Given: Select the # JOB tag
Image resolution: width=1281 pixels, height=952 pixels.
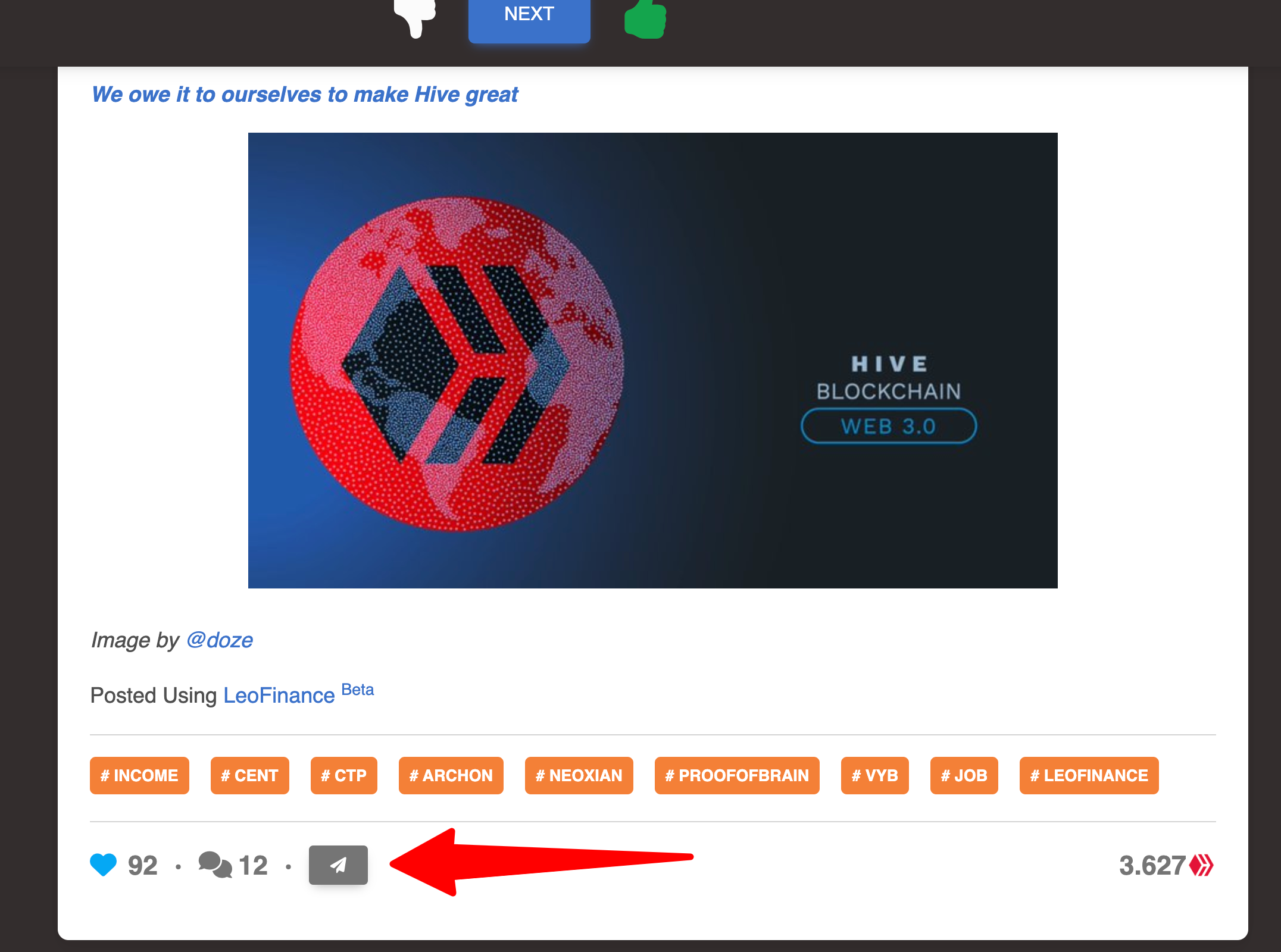Looking at the screenshot, I should coord(964,776).
